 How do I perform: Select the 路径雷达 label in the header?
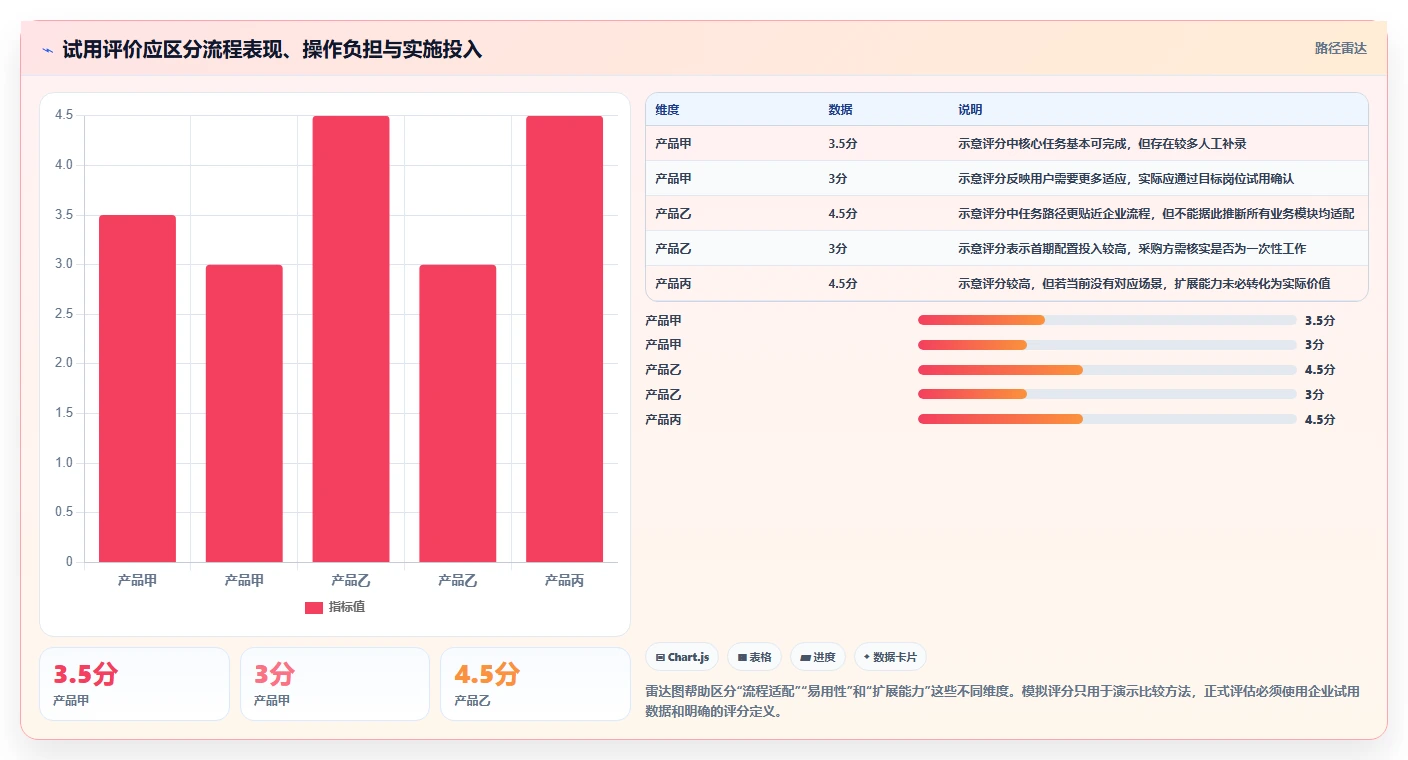click(x=1340, y=48)
